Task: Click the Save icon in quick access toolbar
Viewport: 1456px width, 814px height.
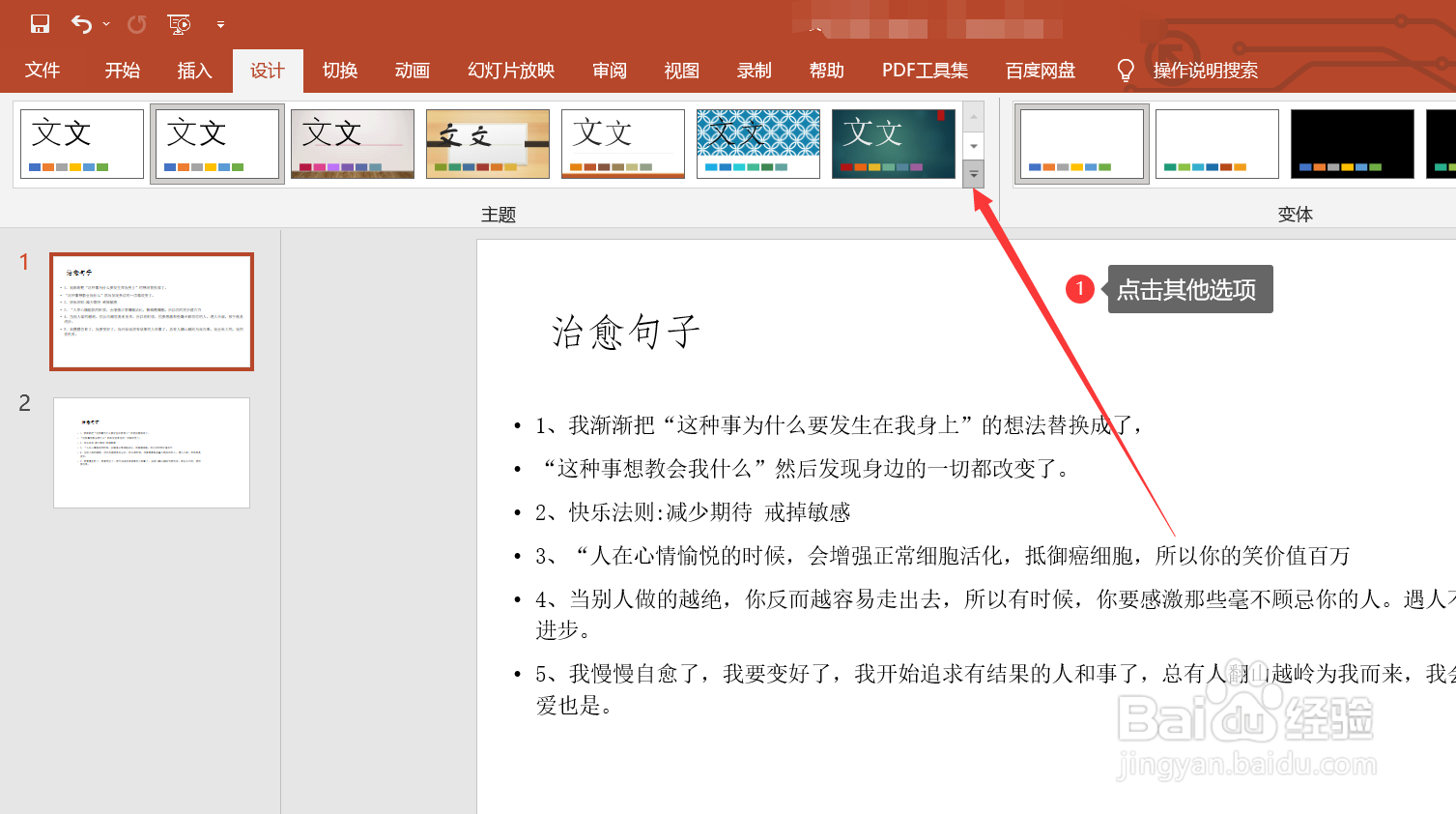Action: [40, 24]
